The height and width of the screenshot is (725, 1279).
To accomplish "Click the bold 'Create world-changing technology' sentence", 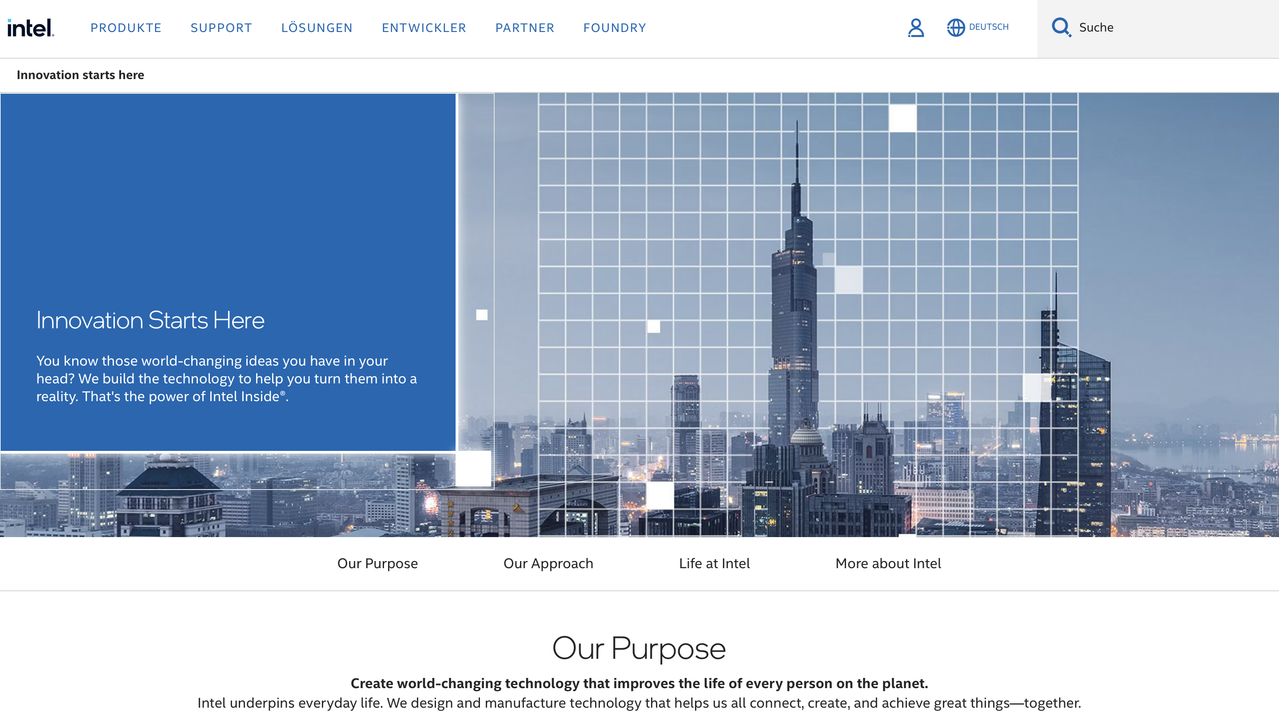I will click(639, 684).
